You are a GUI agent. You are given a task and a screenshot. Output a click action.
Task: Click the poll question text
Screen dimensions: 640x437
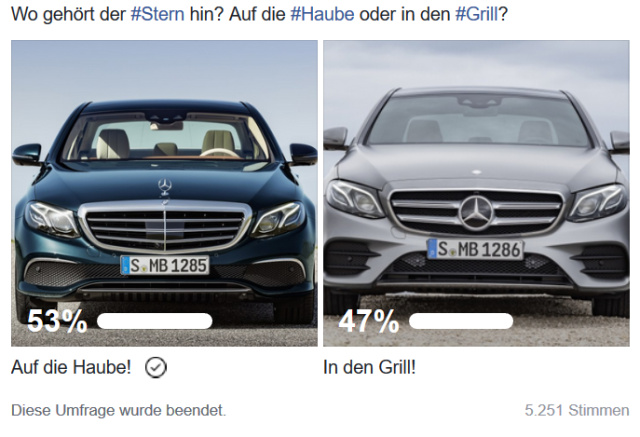click(259, 14)
